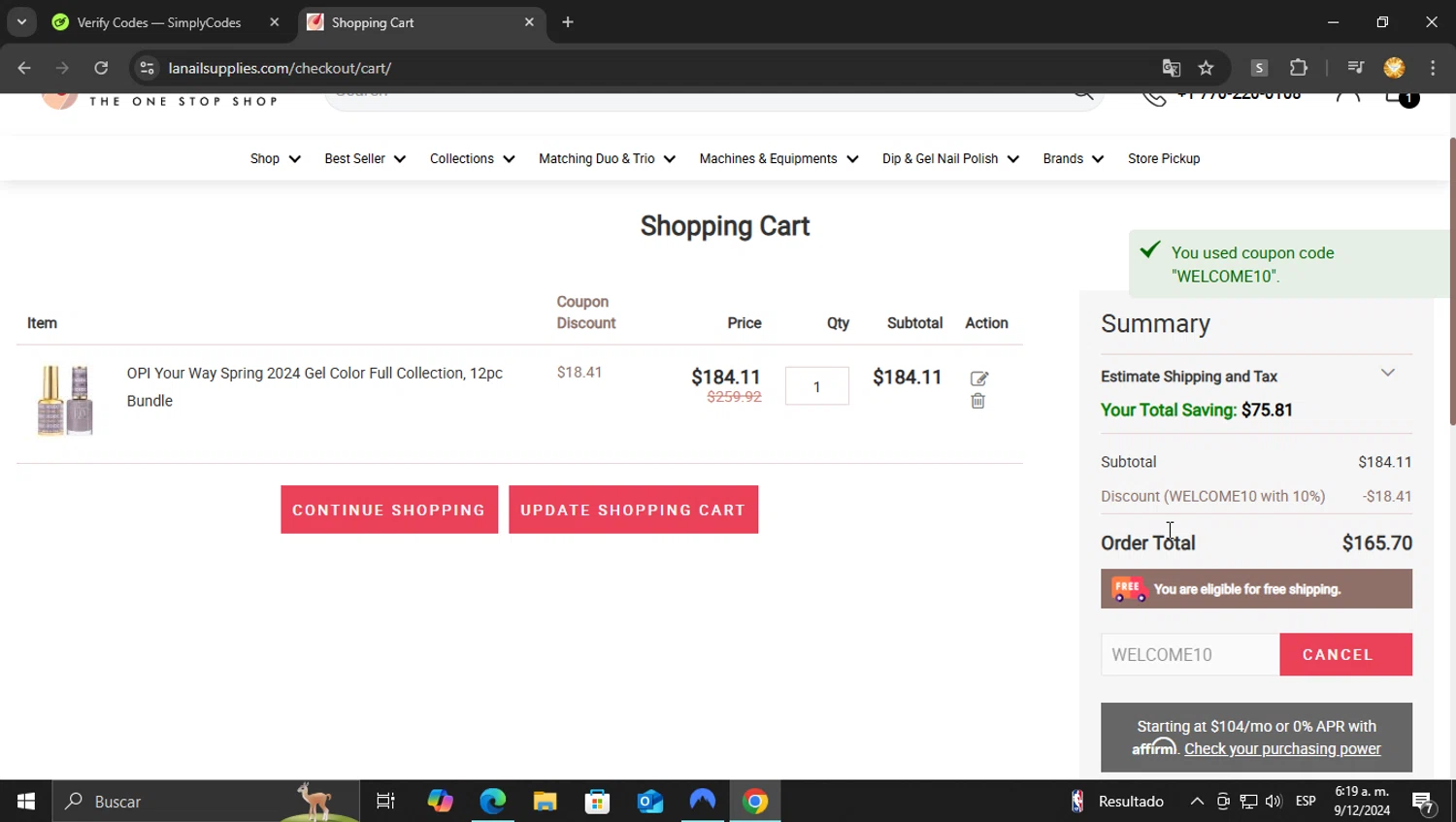Image resolution: width=1456 pixels, height=822 pixels.
Task: Open volume control in system tray
Action: pos(1274,802)
